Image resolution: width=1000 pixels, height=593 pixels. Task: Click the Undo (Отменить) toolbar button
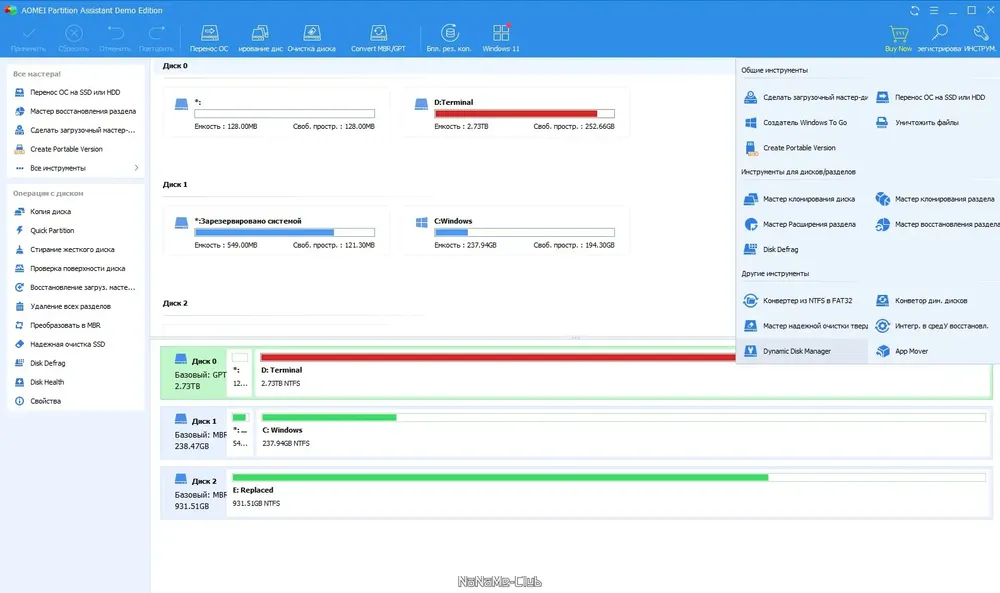click(x=115, y=38)
